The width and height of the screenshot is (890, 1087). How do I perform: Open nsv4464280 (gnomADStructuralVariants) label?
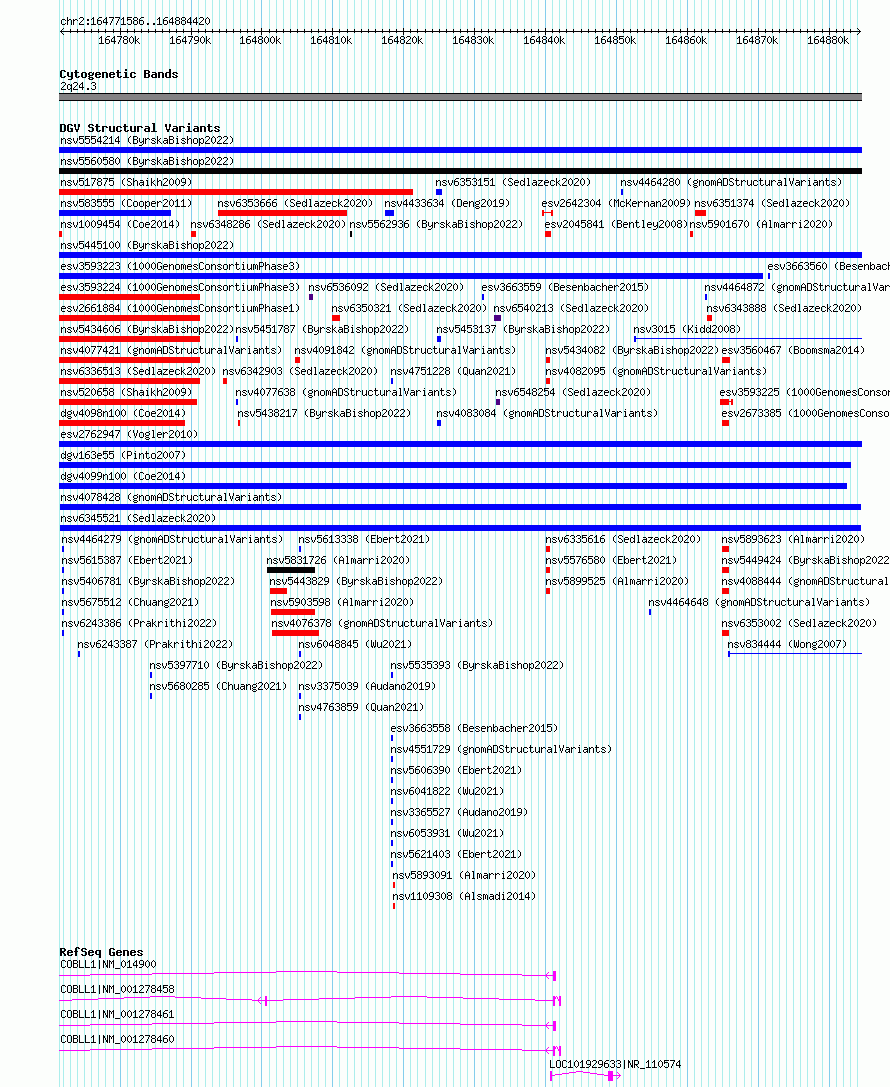[731, 182]
